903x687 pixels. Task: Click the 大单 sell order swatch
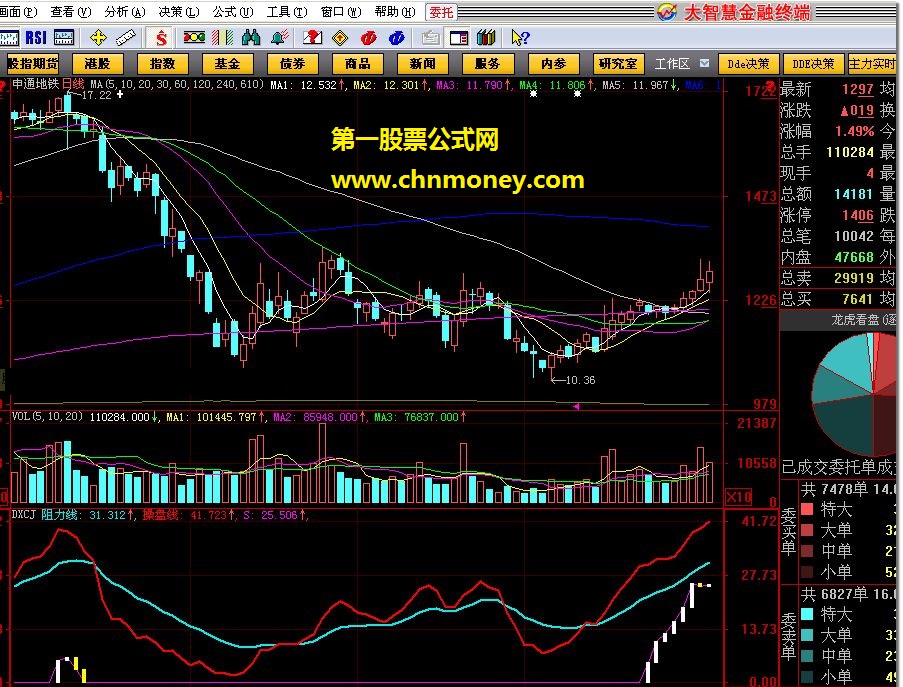point(807,635)
